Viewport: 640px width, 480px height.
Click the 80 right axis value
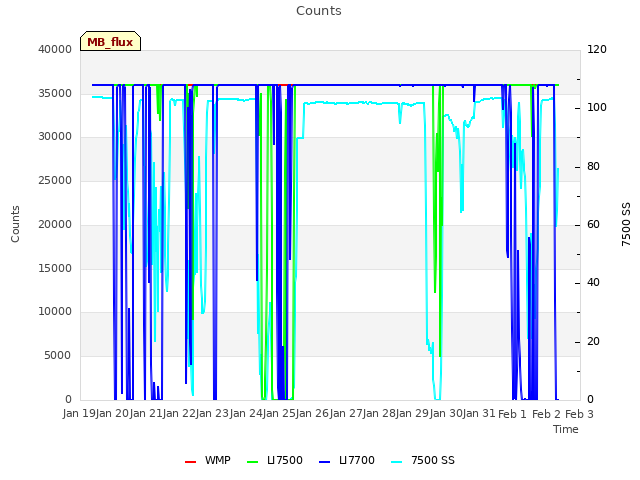coord(593,167)
